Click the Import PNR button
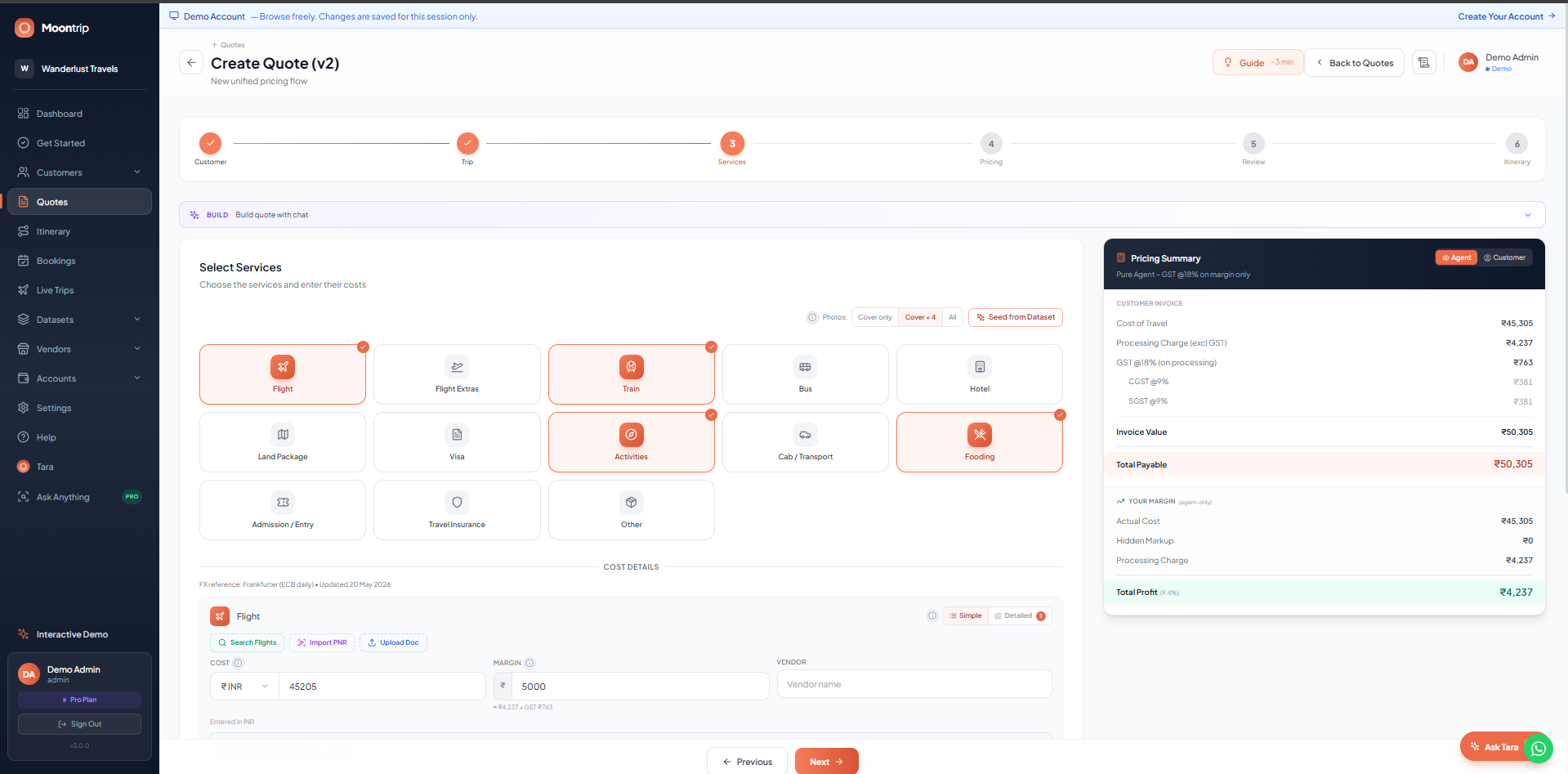Viewport: 1568px width, 774px height. pyautogui.click(x=322, y=642)
